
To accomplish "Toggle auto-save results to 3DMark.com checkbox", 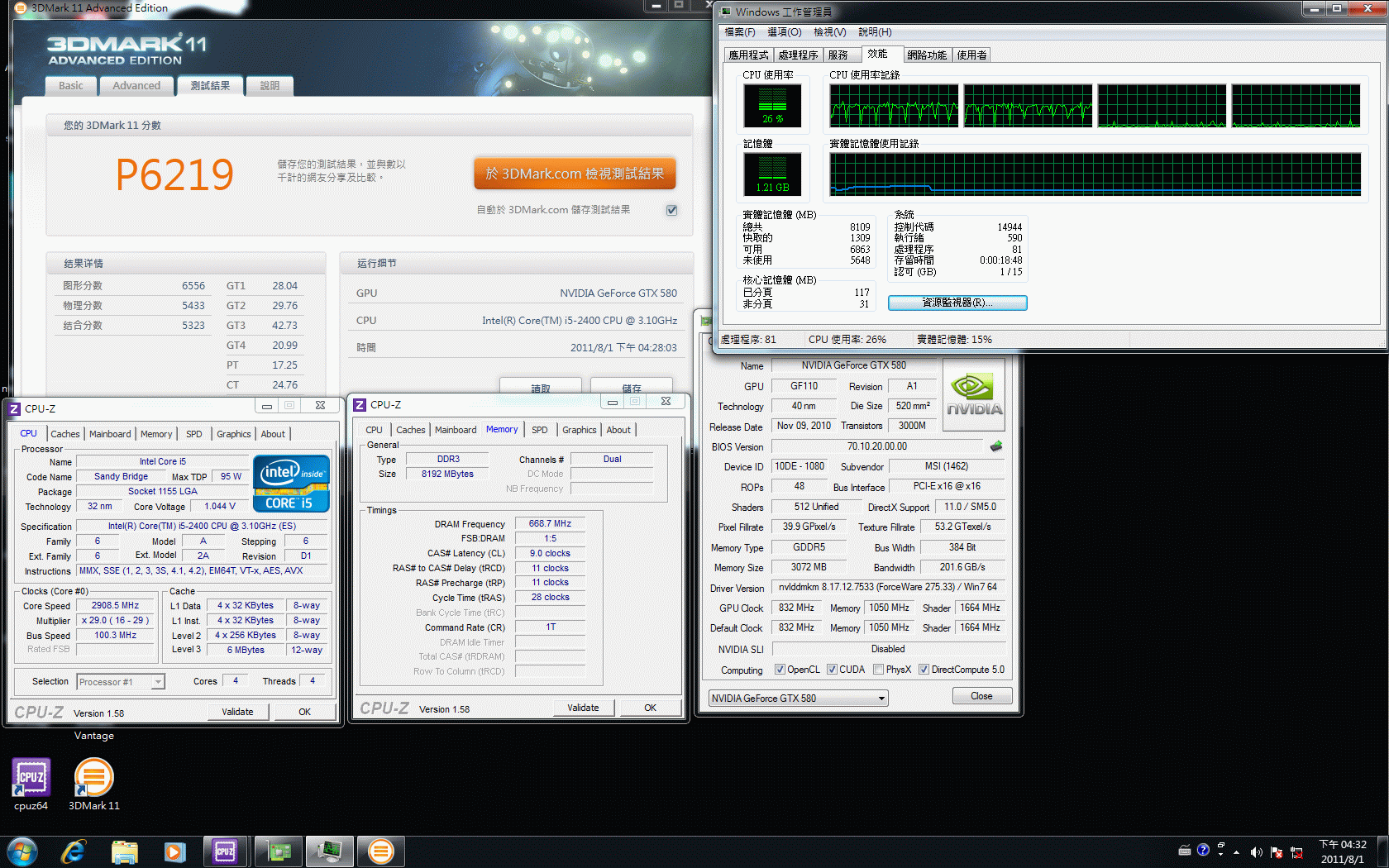I will coord(671,210).
